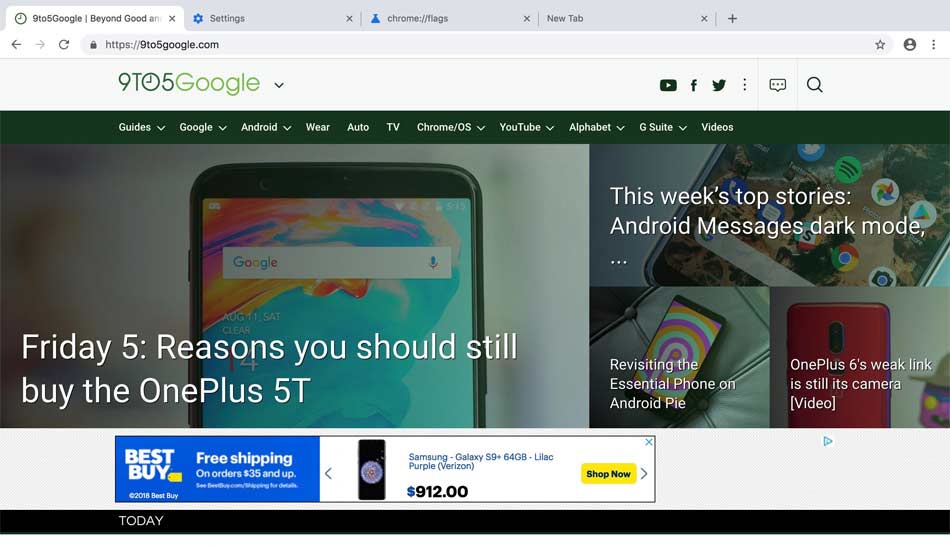Open 9to5Google YouTube channel icon
This screenshot has width=950, height=548.
[668, 85]
